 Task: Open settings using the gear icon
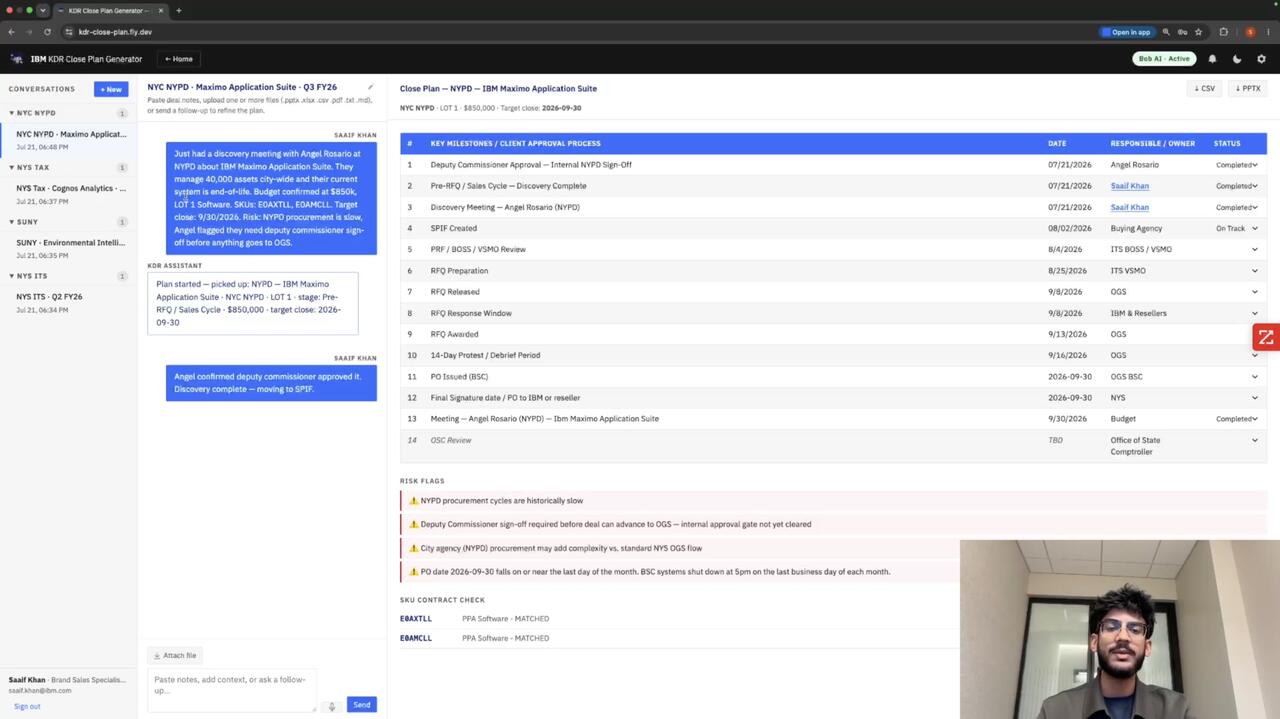click(1261, 59)
